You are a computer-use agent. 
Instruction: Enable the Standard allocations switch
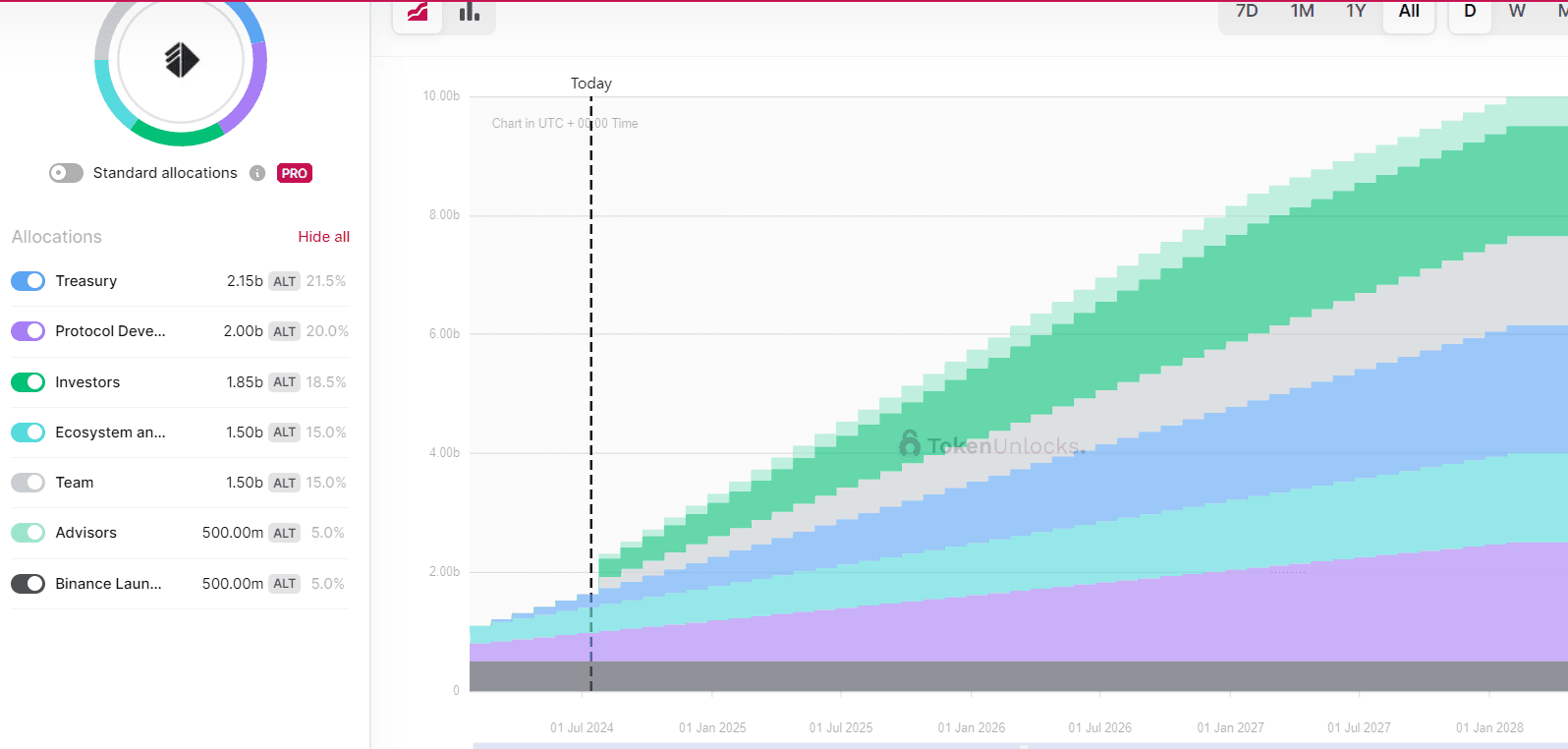tap(66, 173)
